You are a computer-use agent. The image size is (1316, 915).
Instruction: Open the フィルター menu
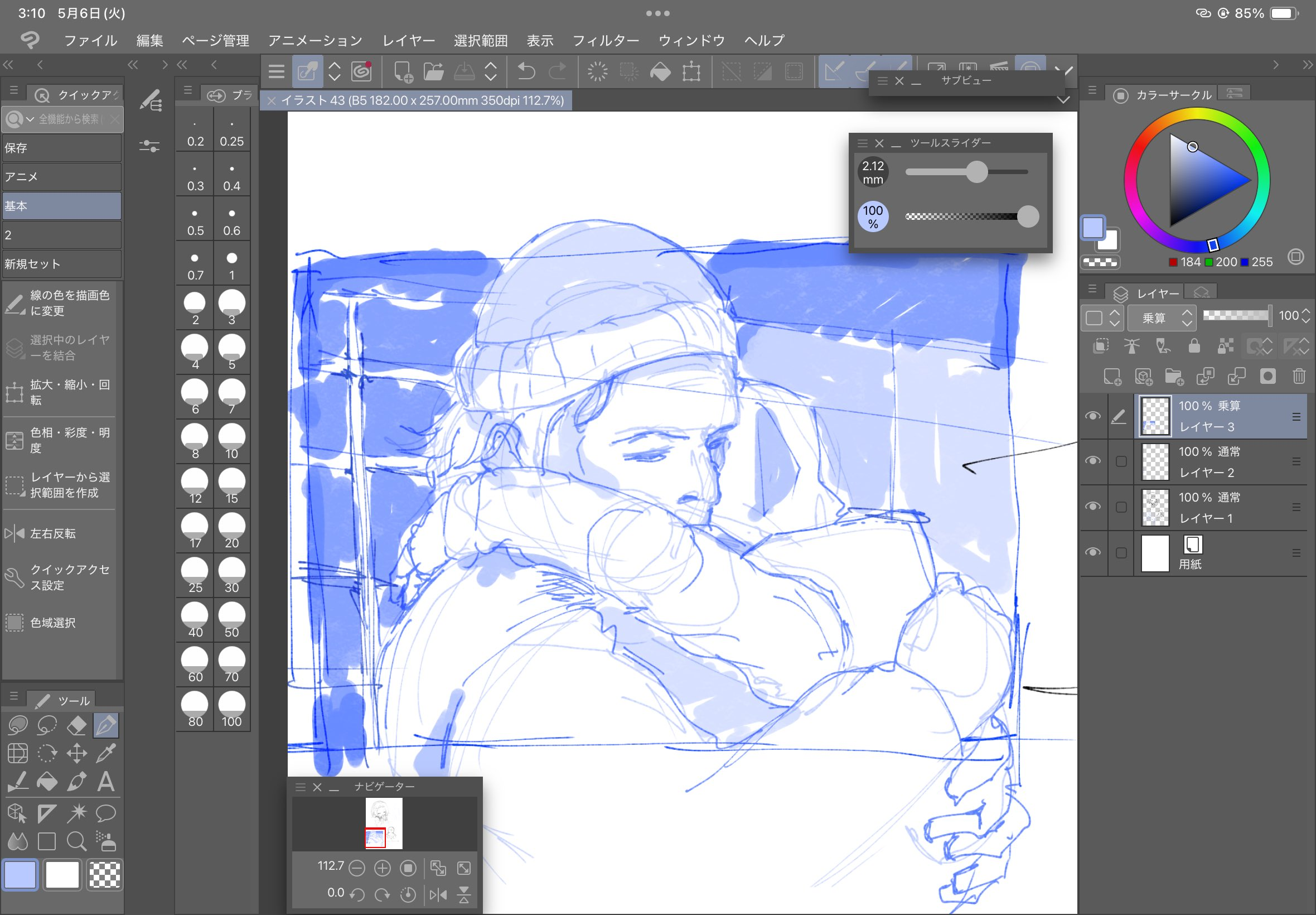point(606,41)
